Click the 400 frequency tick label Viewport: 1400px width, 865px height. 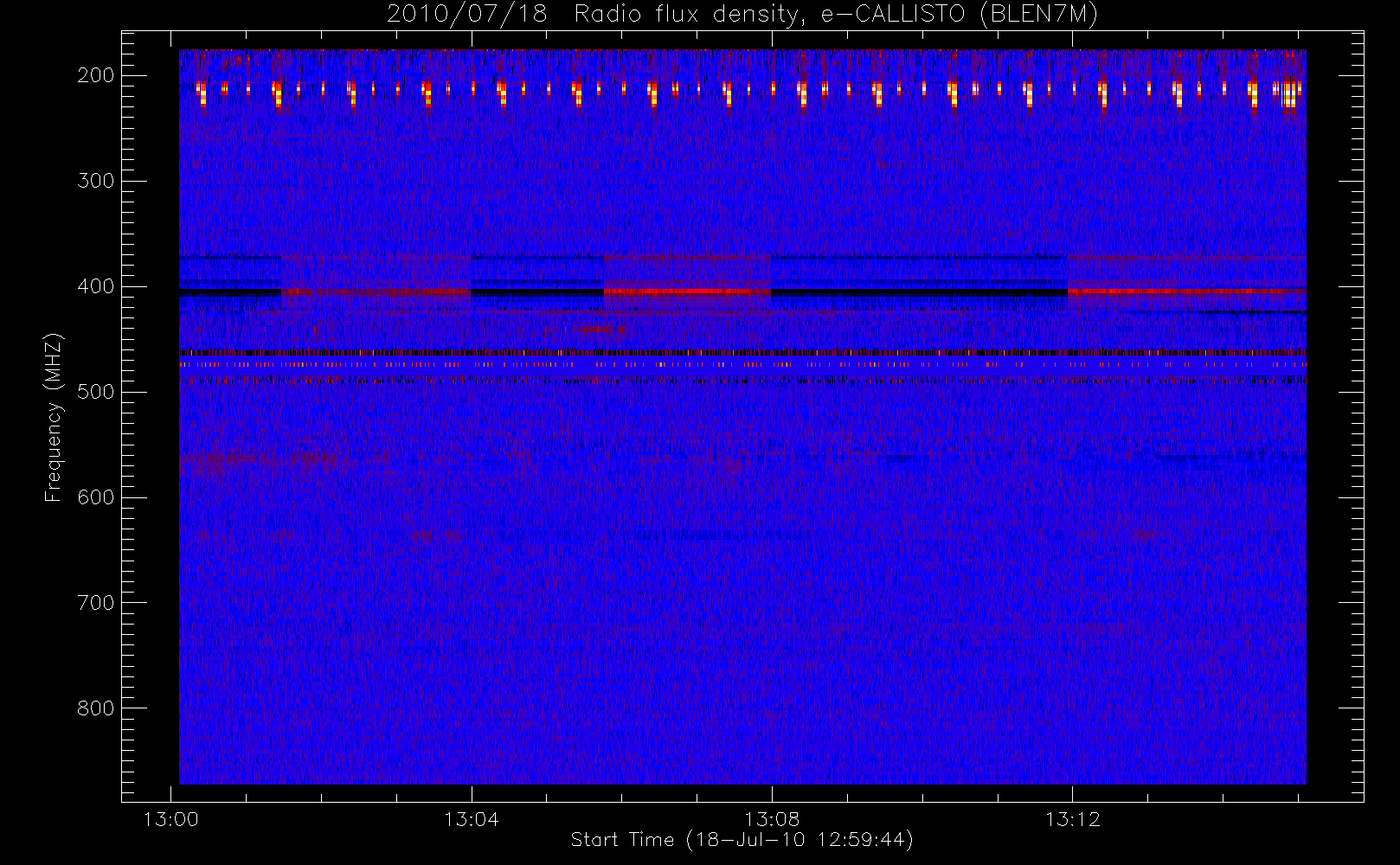click(x=96, y=286)
